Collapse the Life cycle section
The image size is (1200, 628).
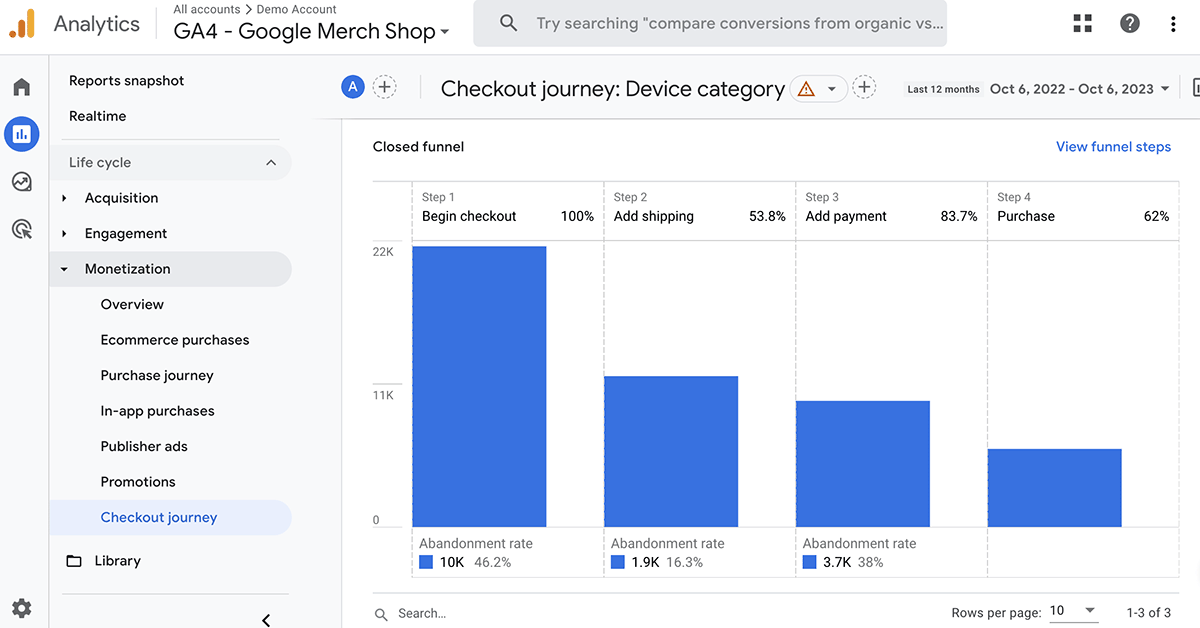(x=271, y=163)
